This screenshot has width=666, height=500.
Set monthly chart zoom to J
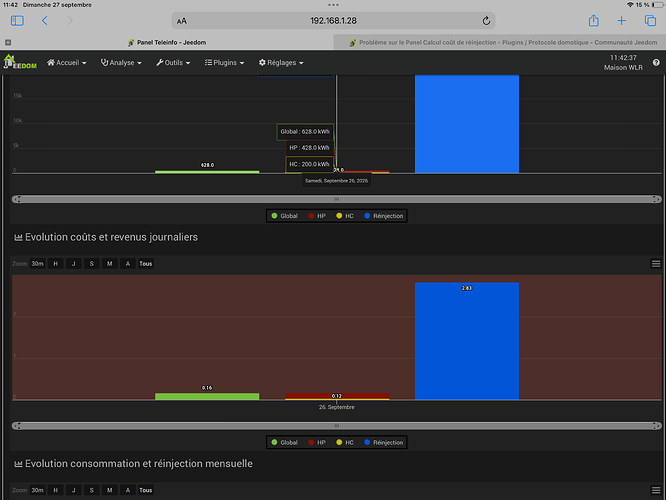73,490
